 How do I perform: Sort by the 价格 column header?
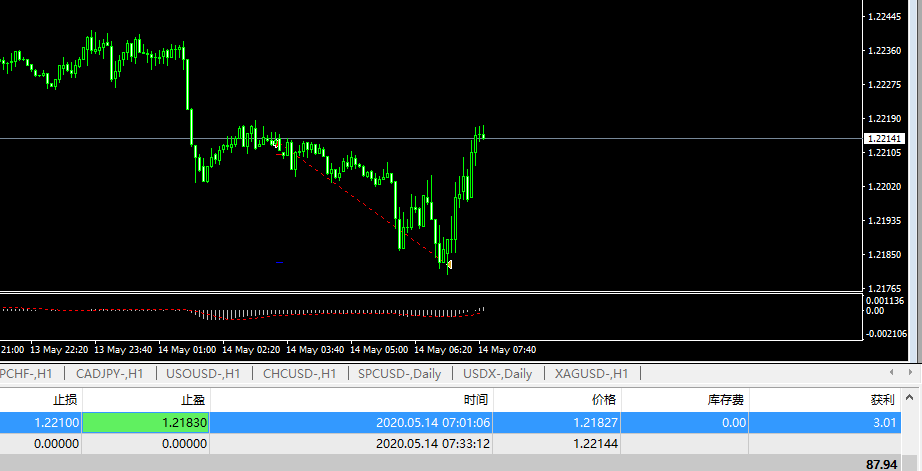[604, 400]
